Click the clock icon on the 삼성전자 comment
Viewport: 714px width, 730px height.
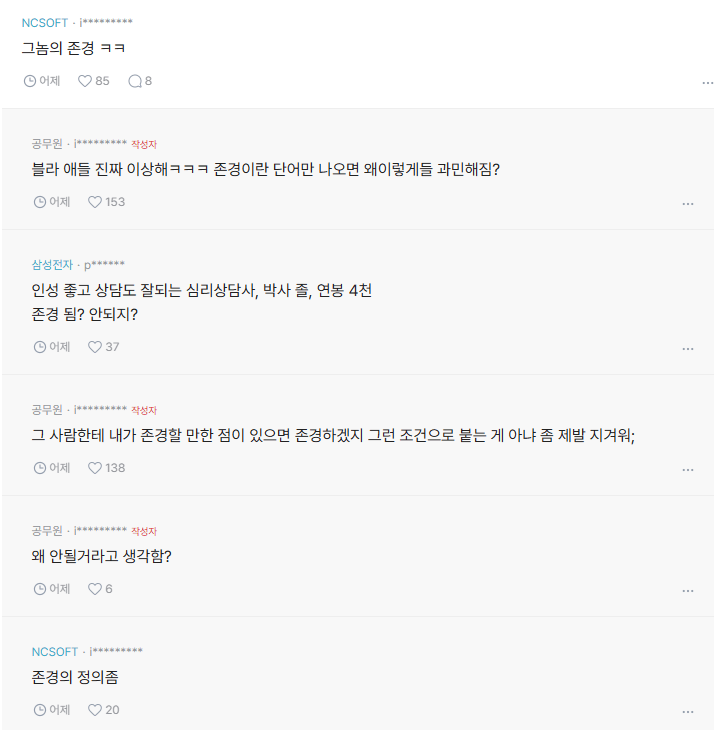pyautogui.click(x=40, y=347)
